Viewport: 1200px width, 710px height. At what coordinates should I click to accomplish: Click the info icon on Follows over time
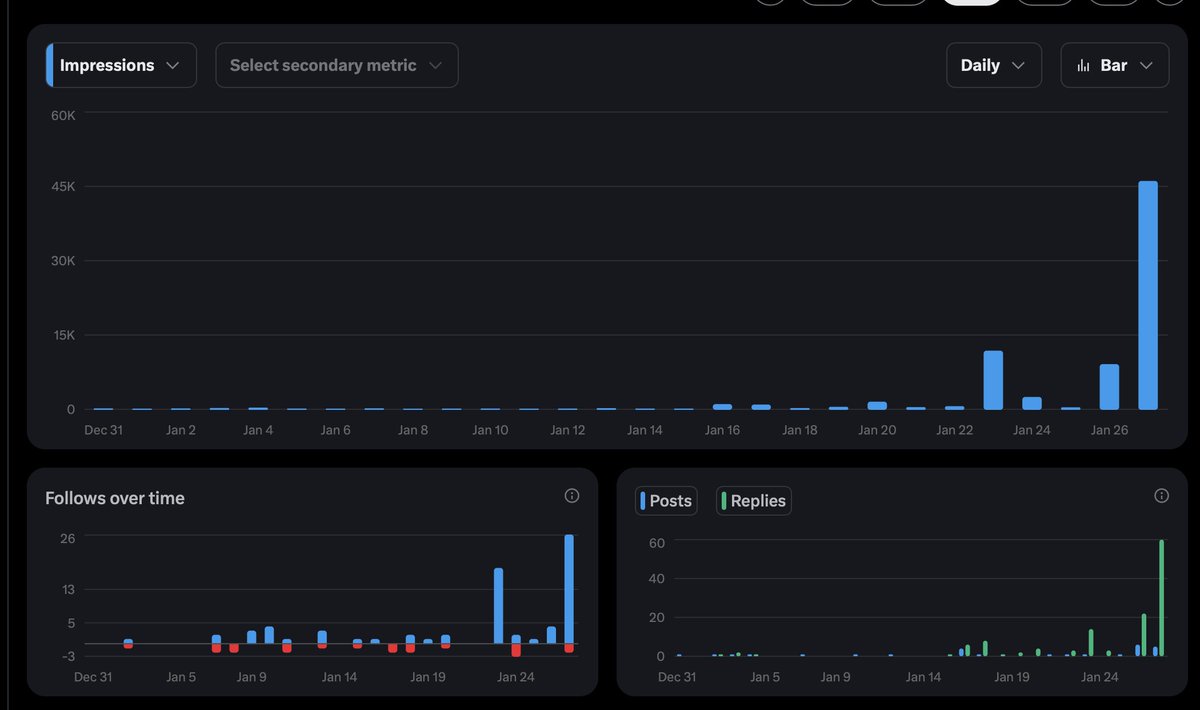(571, 495)
